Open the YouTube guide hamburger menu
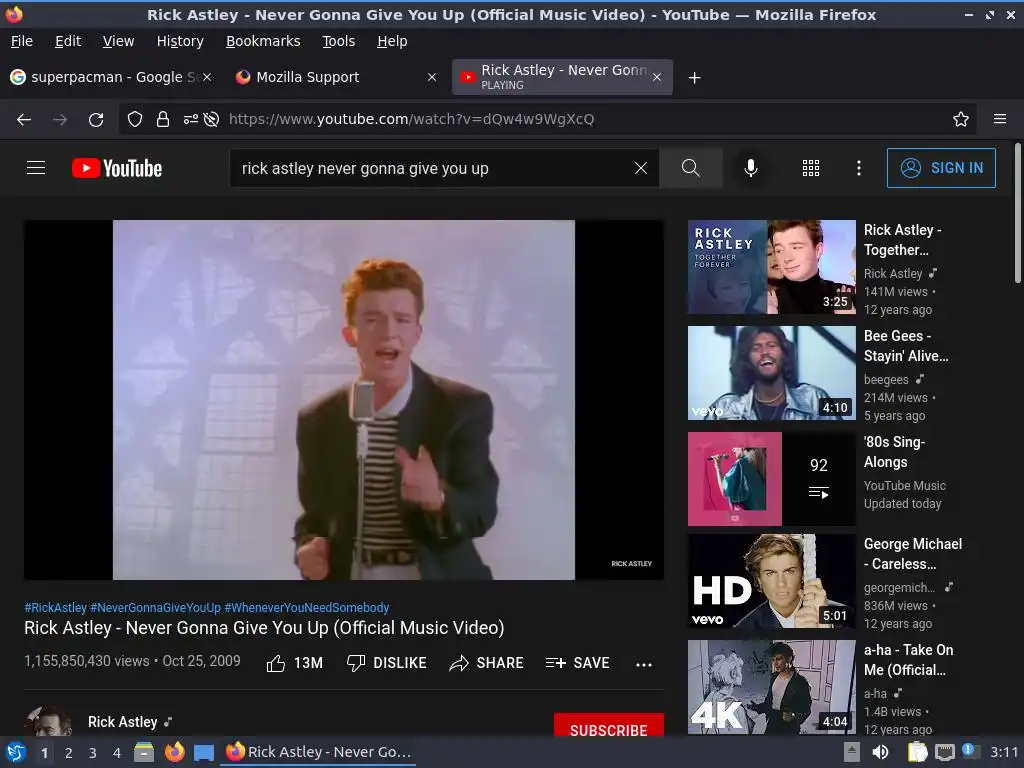This screenshot has height=768, width=1024. [x=36, y=168]
